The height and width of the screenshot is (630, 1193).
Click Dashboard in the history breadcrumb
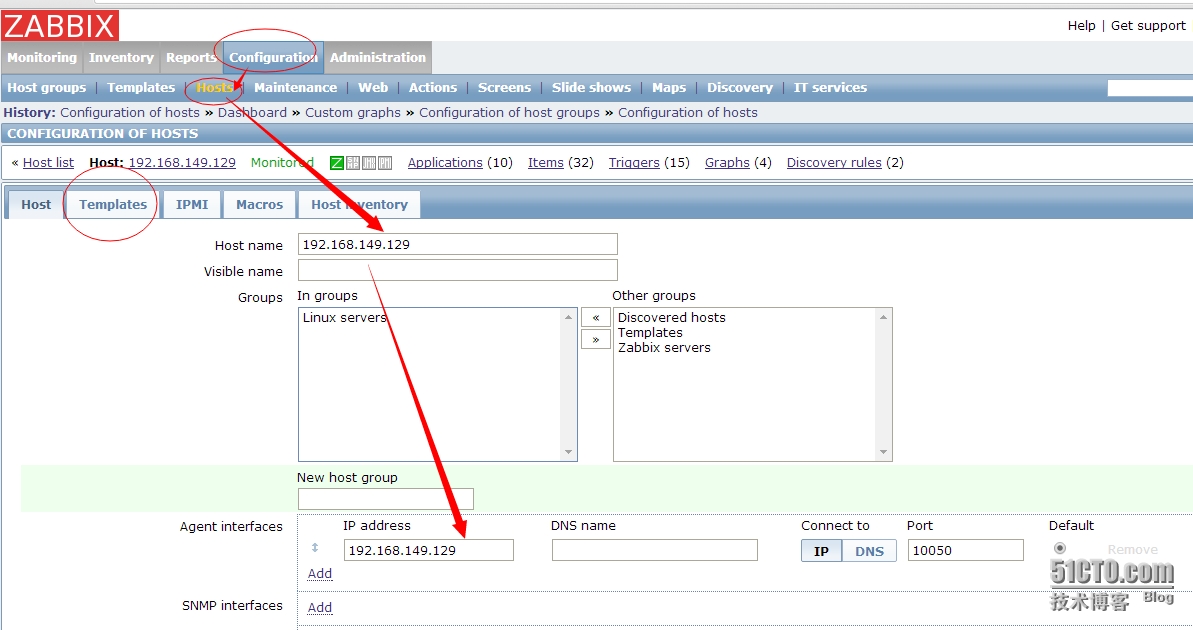tap(252, 113)
